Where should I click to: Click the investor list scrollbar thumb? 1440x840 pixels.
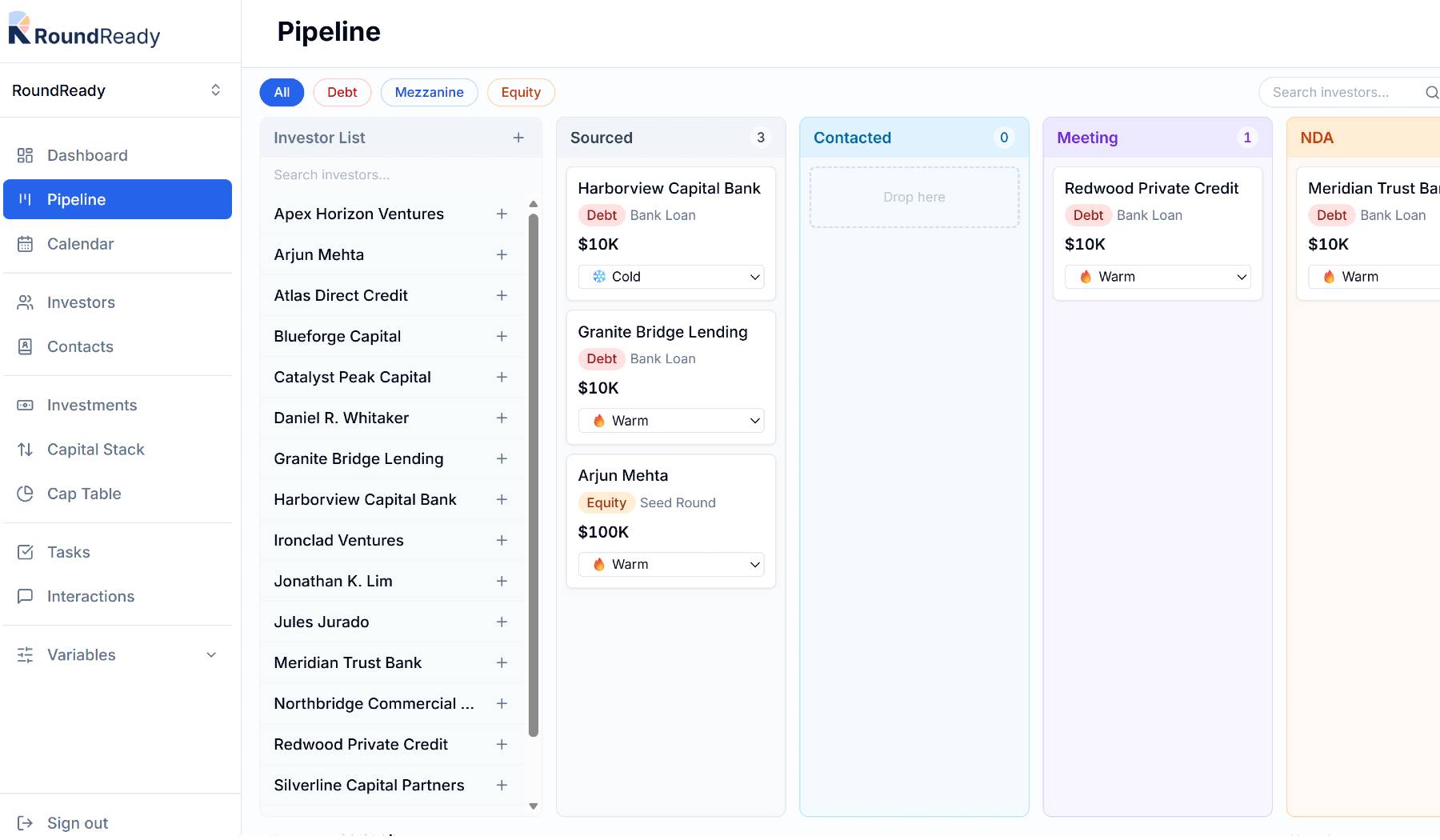[534, 474]
